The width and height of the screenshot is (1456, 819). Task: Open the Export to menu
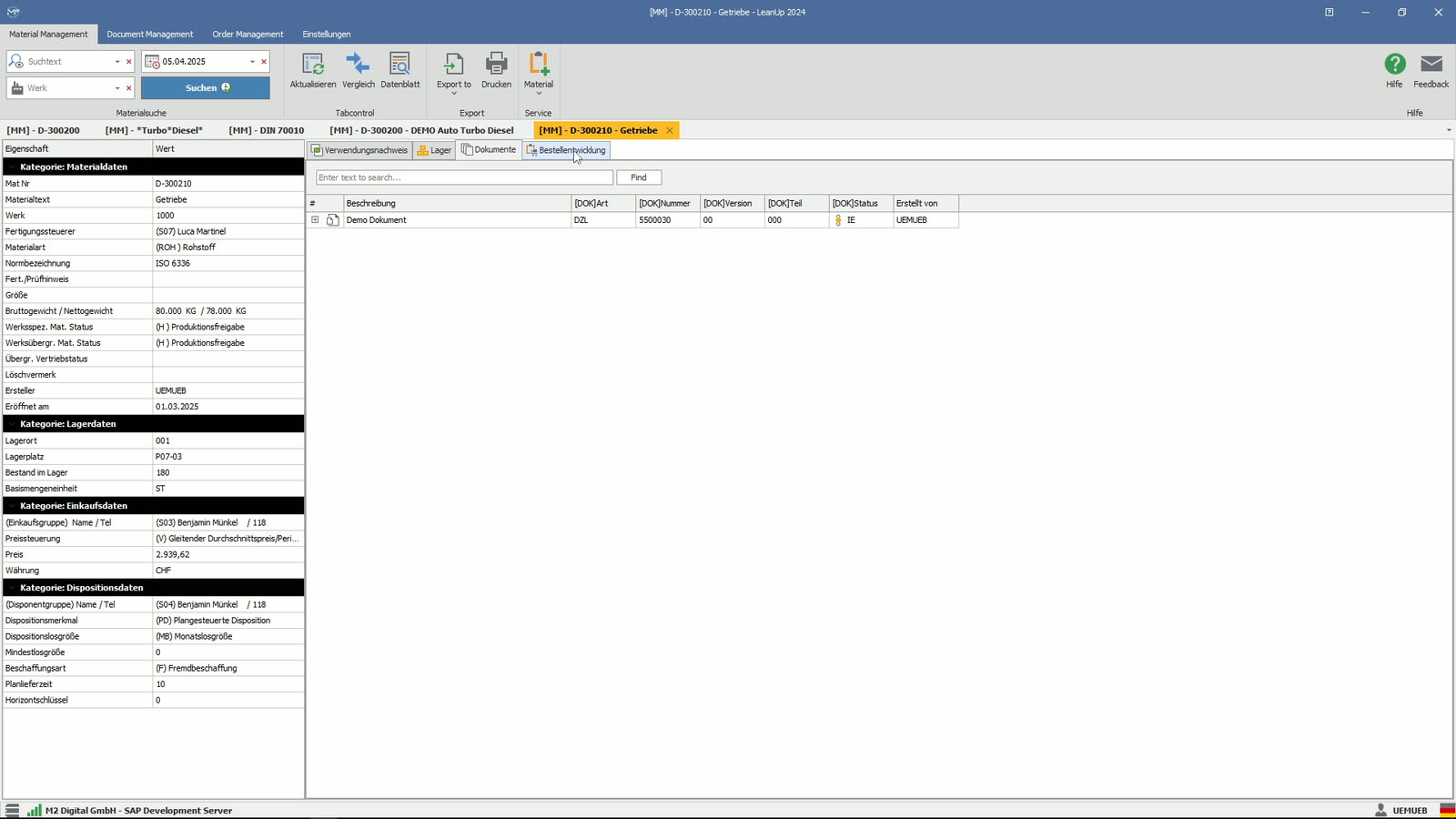[x=454, y=73]
